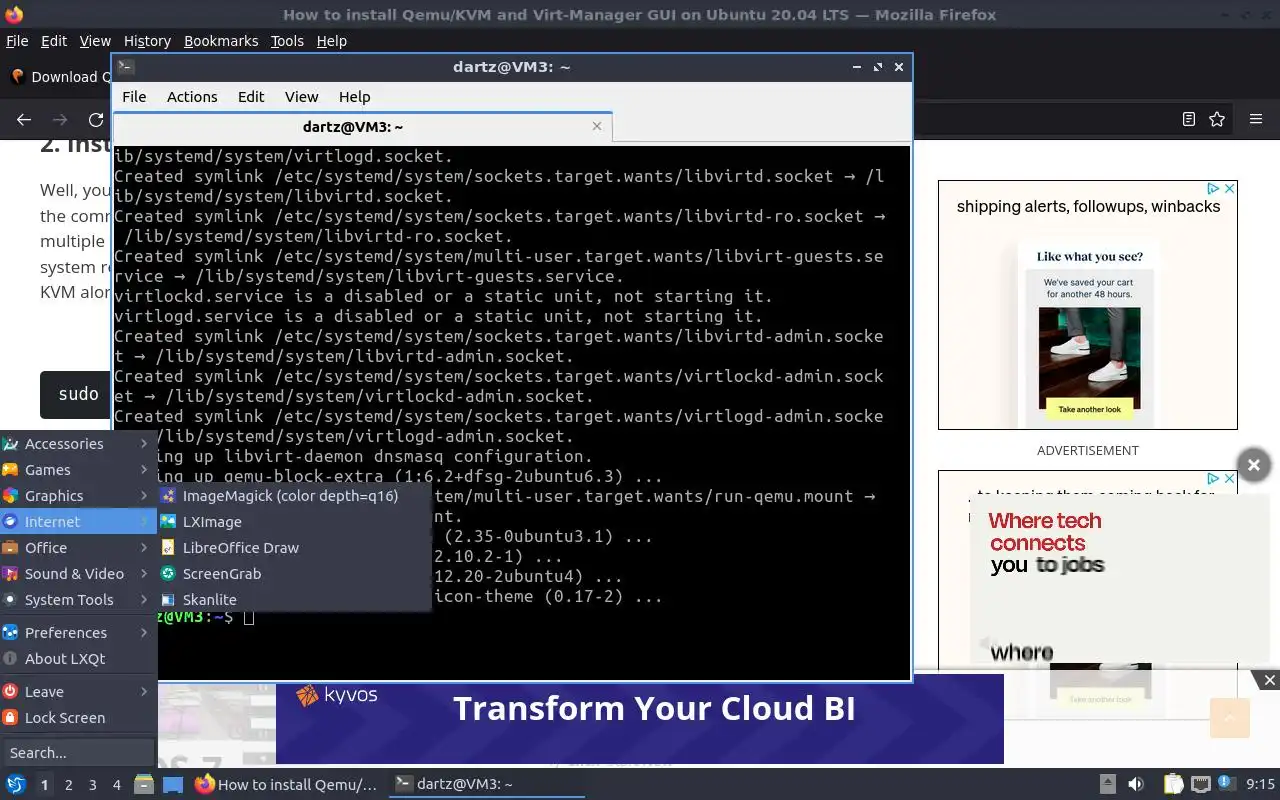Screen dimensions: 1280x800
Task: Launch LXImage viewer
Action: coord(295,521)
